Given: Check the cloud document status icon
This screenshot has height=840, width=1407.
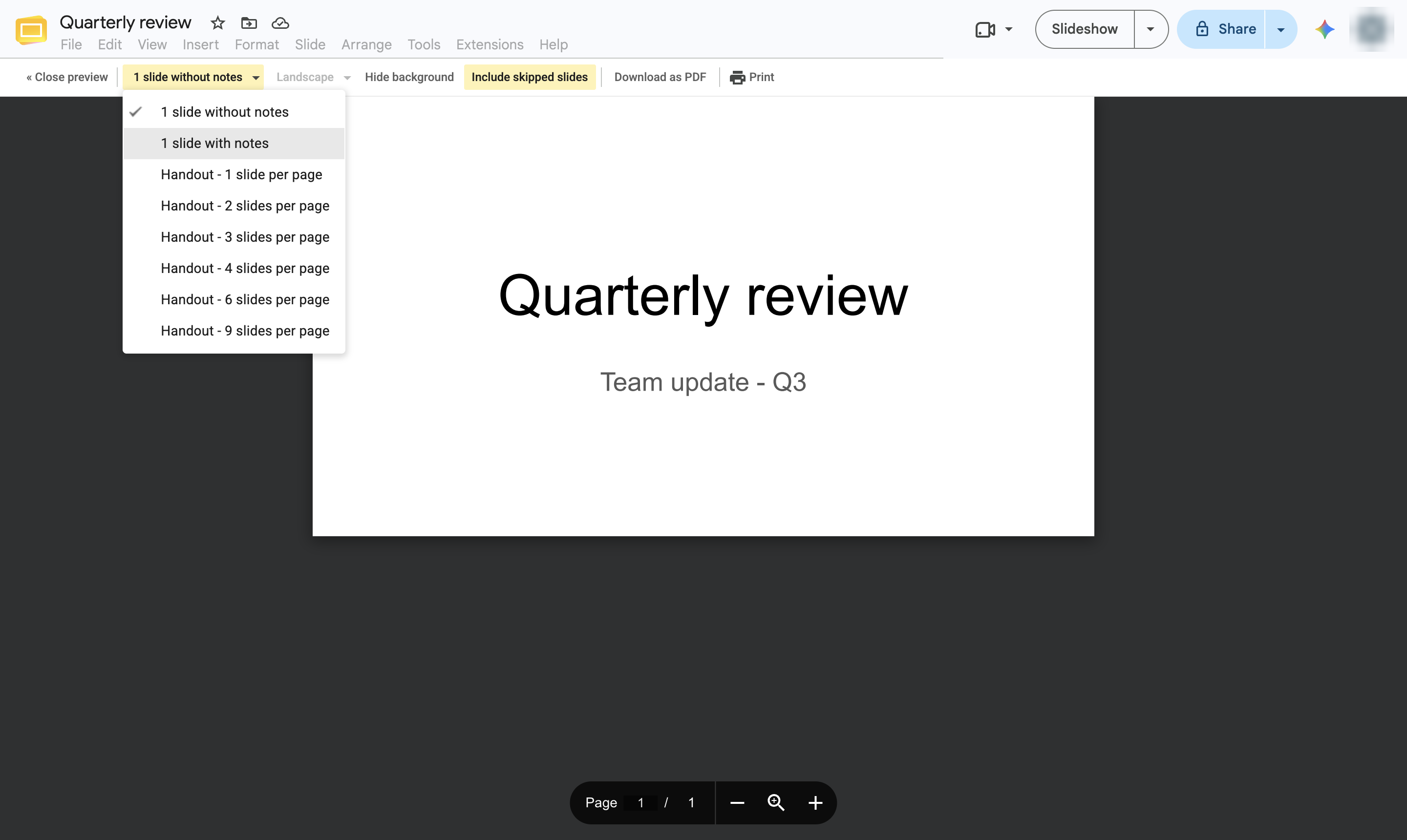Looking at the screenshot, I should [x=280, y=23].
